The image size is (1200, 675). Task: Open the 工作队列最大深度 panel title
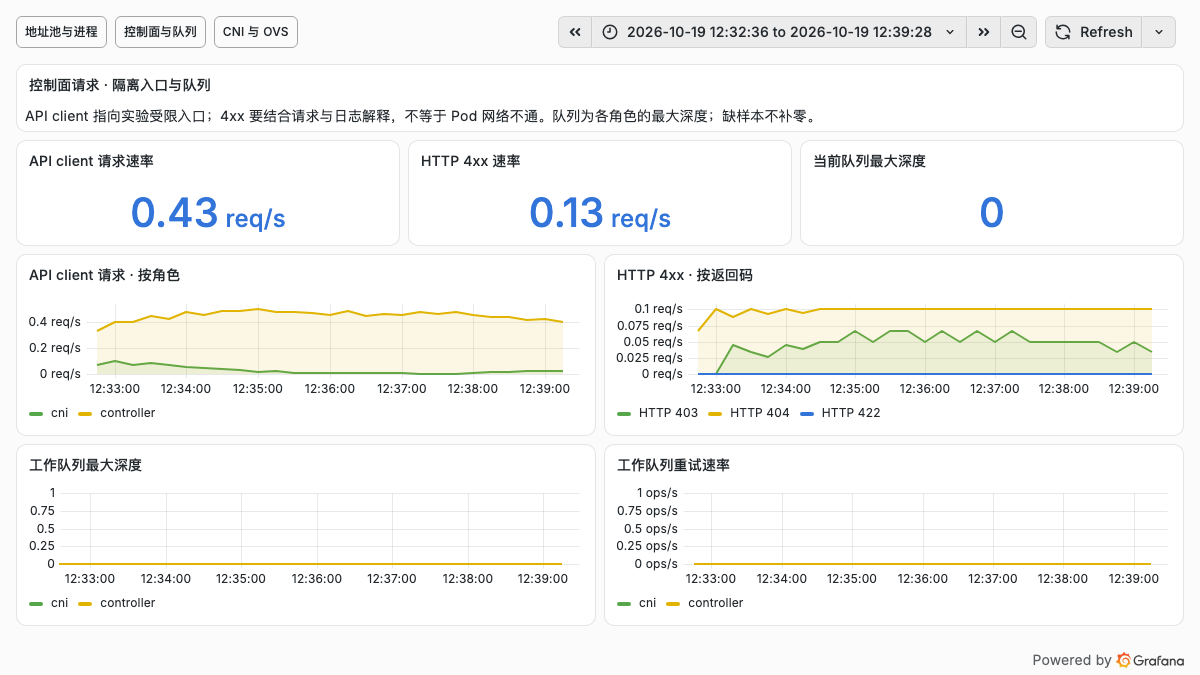(x=85, y=465)
